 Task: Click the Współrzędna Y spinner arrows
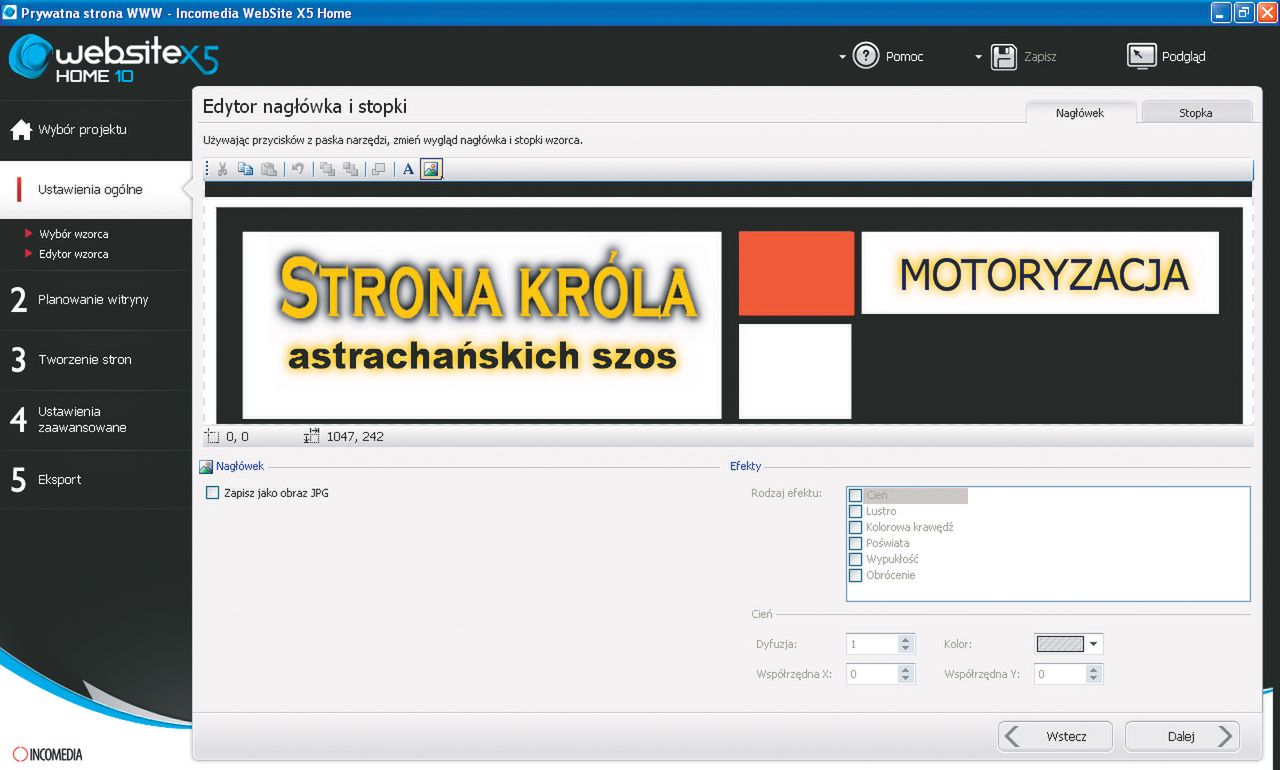[1094, 674]
